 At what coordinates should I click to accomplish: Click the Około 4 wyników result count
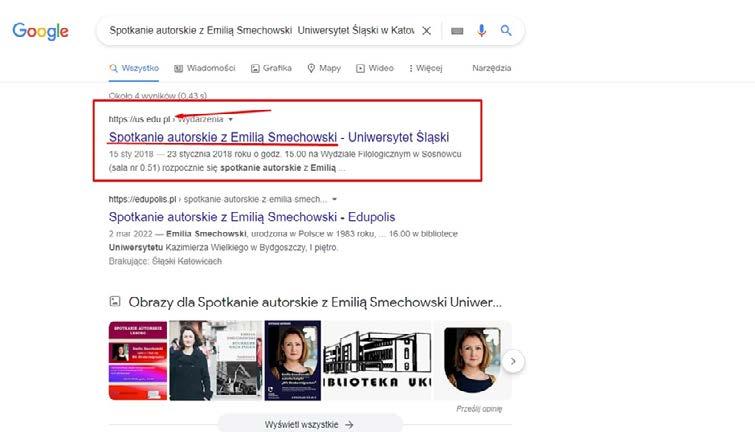(x=158, y=96)
